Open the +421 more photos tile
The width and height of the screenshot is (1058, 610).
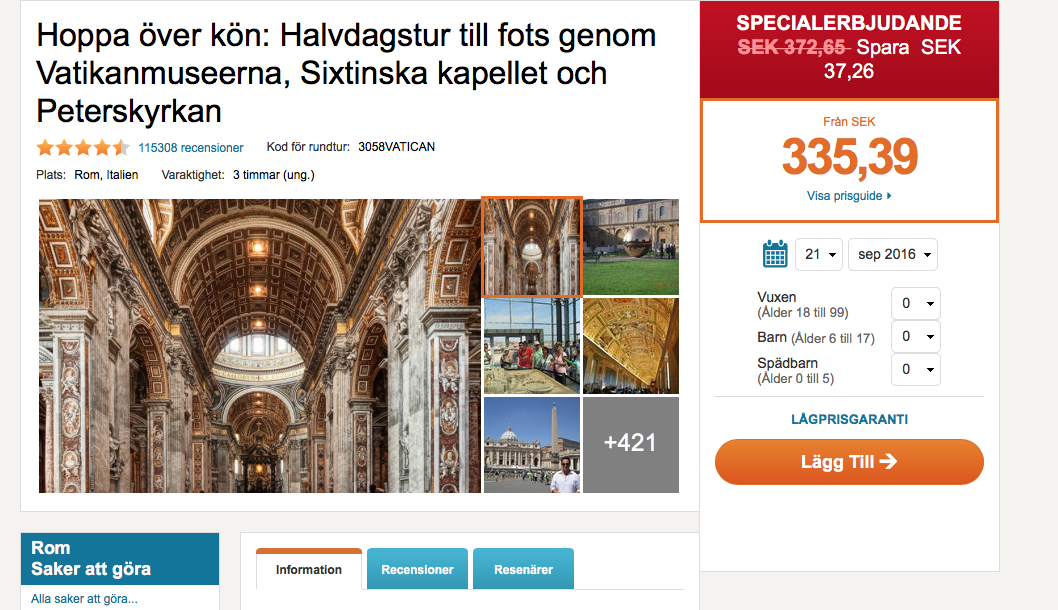click(631, 445)
